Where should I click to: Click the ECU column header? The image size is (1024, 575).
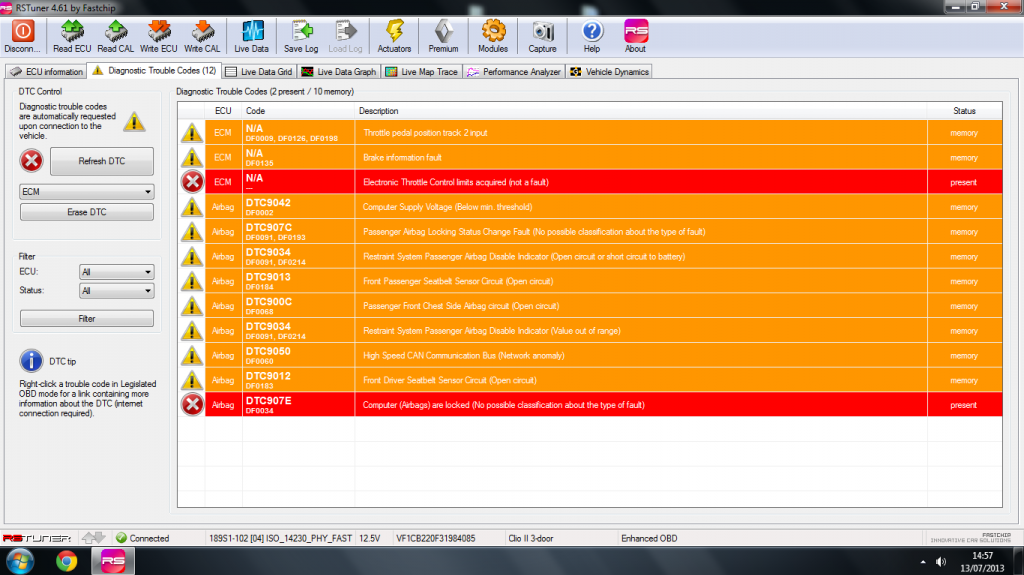(223, 110)
